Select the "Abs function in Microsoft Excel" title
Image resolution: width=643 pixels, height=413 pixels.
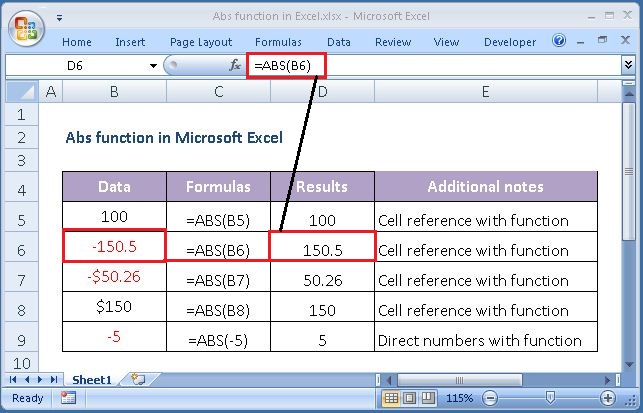pos(174,137)
